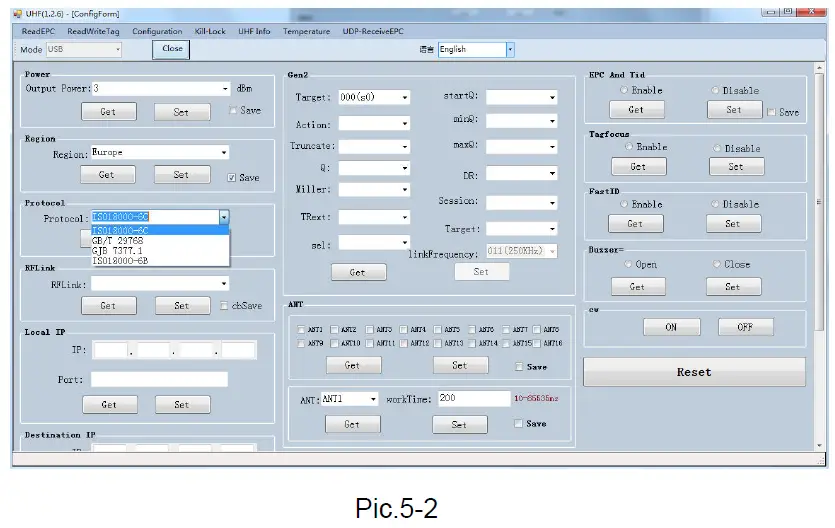
Task: Click Get in the Power section
Action: click(109, 112)
